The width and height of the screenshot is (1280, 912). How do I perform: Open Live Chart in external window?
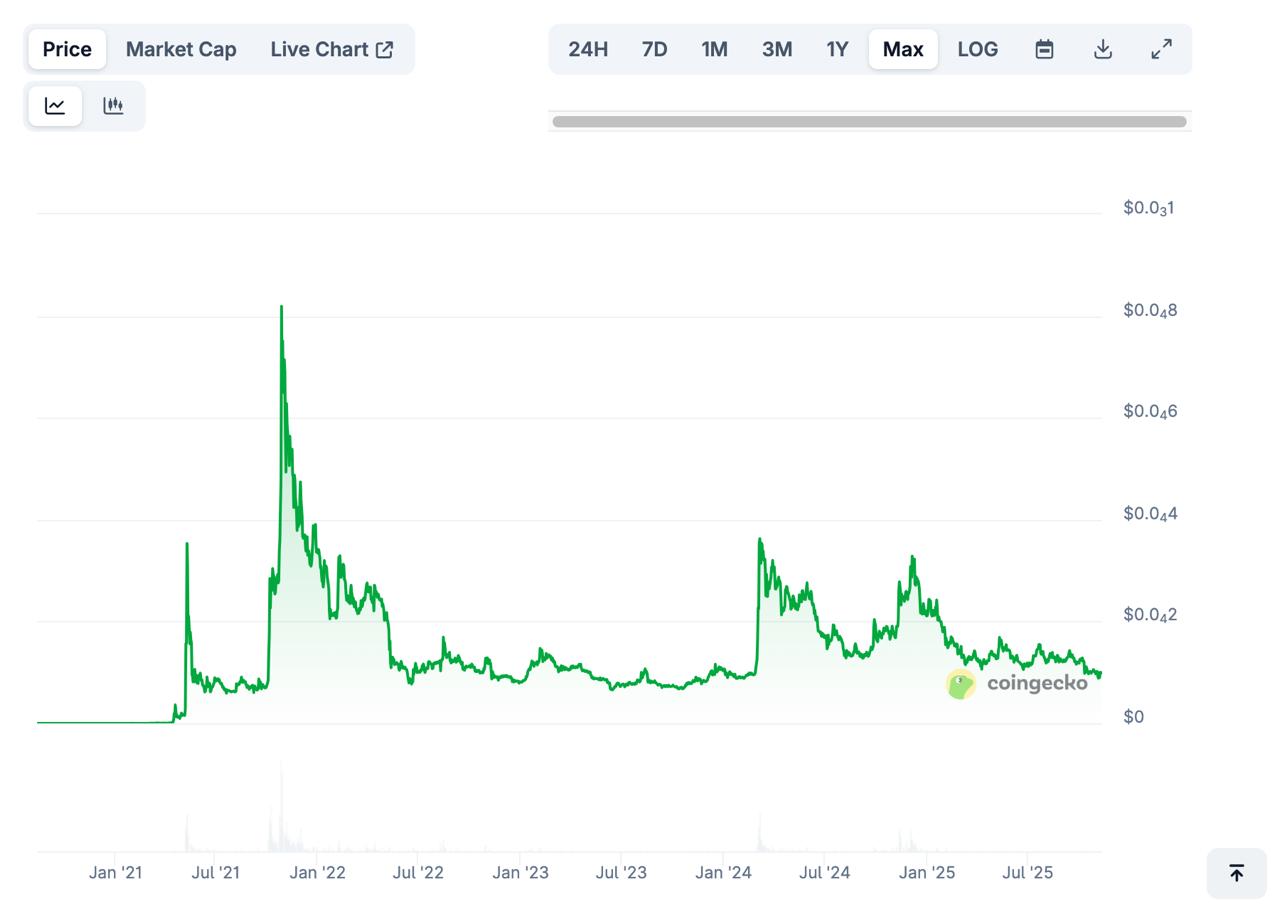[x=331, y=49]
